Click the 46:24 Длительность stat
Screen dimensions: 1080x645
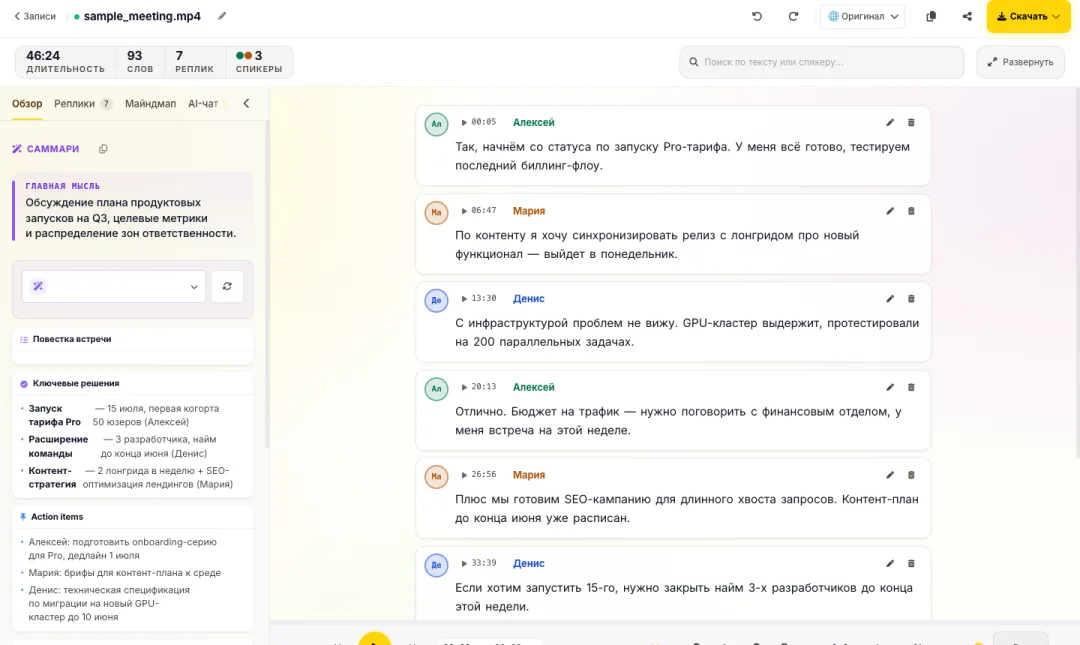[x=65, y=62]
